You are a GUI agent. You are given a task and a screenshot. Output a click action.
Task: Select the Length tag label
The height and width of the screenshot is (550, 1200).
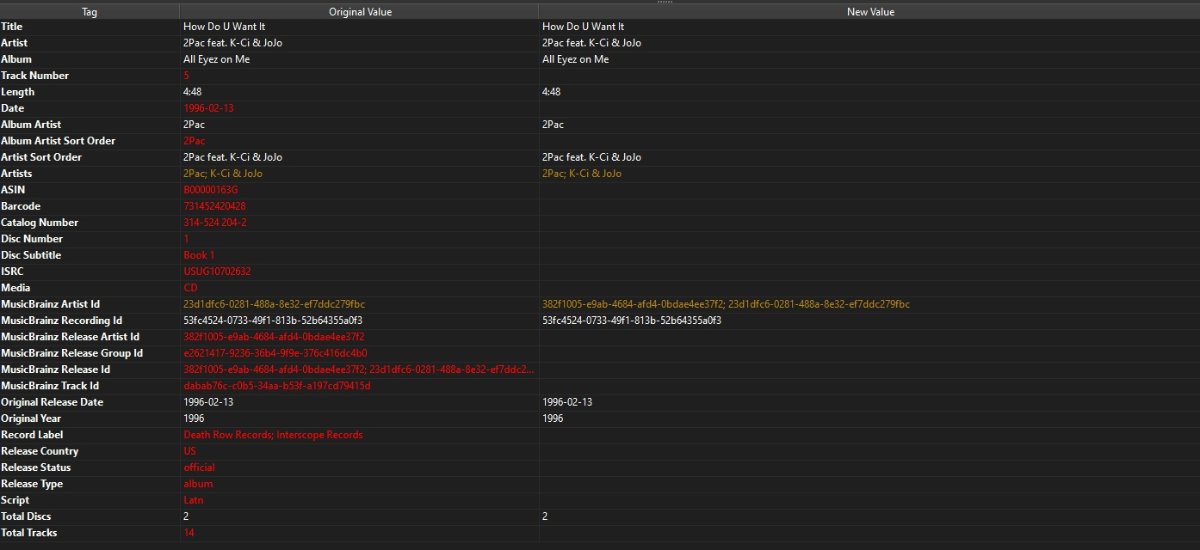click(x=17, y=92)
